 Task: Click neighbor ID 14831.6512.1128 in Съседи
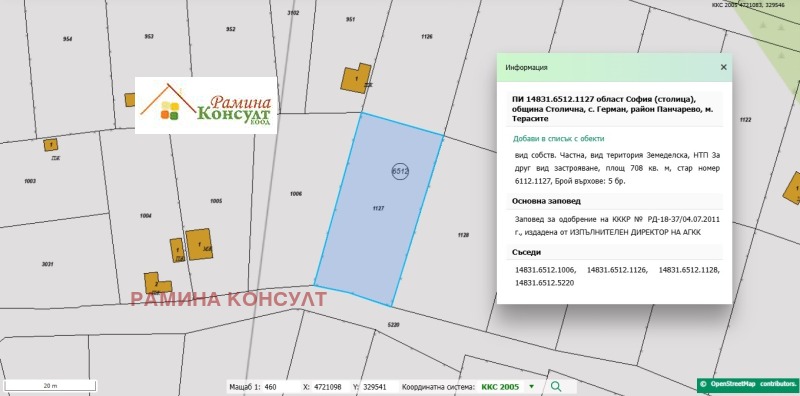[689, 270]
